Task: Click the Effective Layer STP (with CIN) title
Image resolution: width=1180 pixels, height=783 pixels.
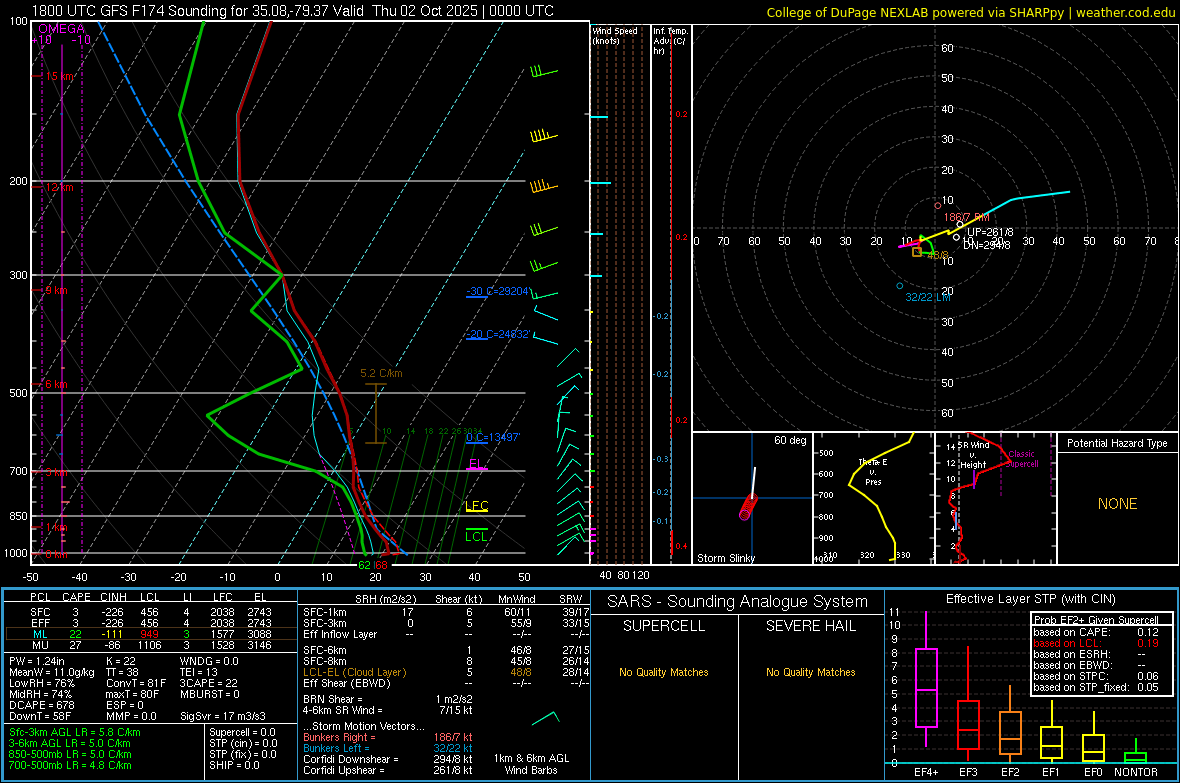Action: point(1030,599)
